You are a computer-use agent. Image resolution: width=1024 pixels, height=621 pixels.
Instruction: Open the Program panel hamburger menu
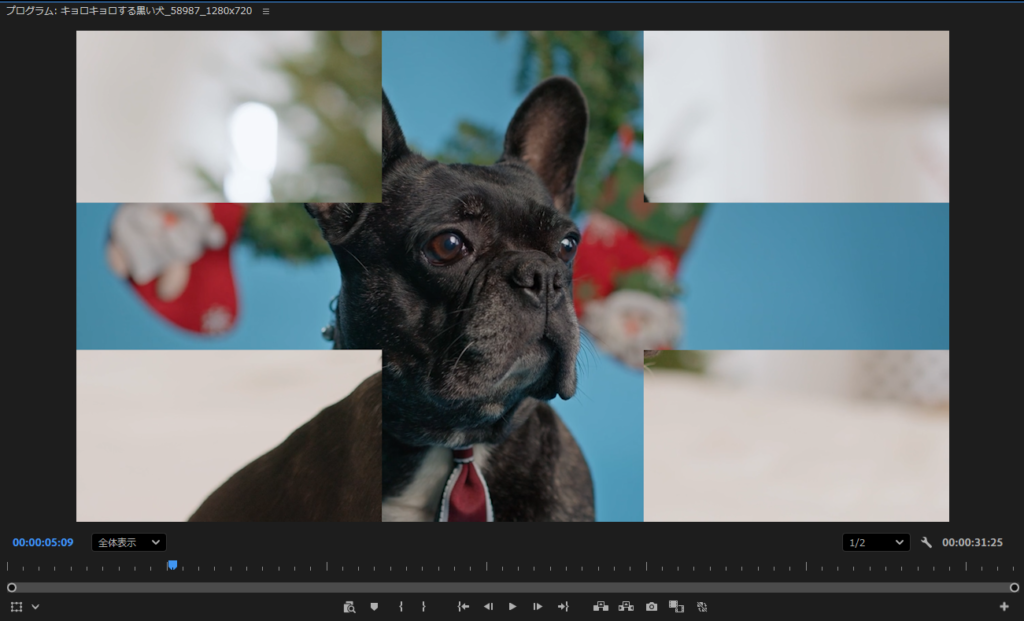(x=266, y=11)
